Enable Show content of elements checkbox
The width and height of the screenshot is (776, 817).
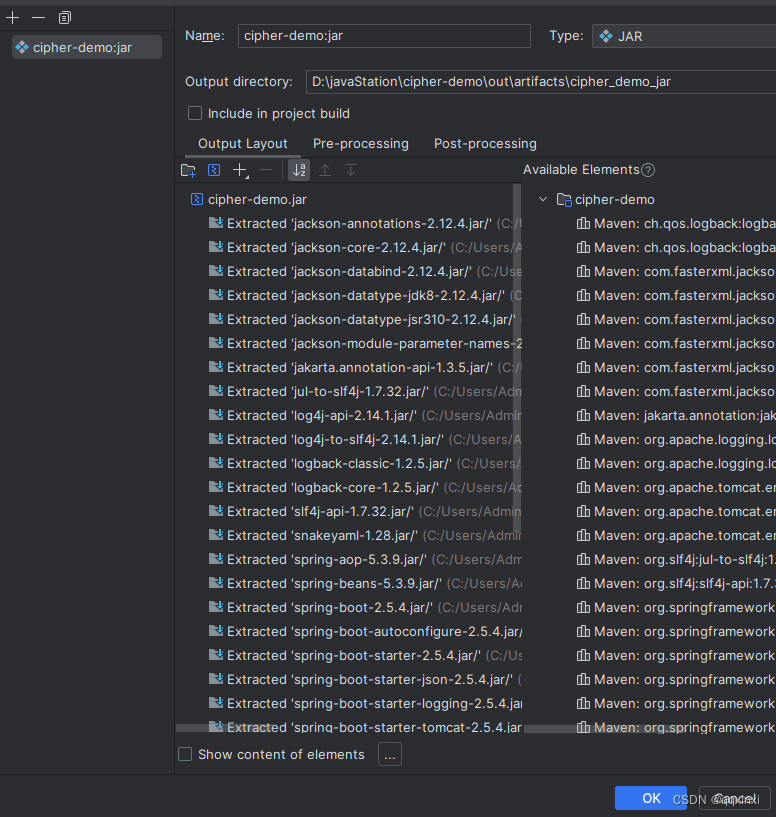point(185,754)
